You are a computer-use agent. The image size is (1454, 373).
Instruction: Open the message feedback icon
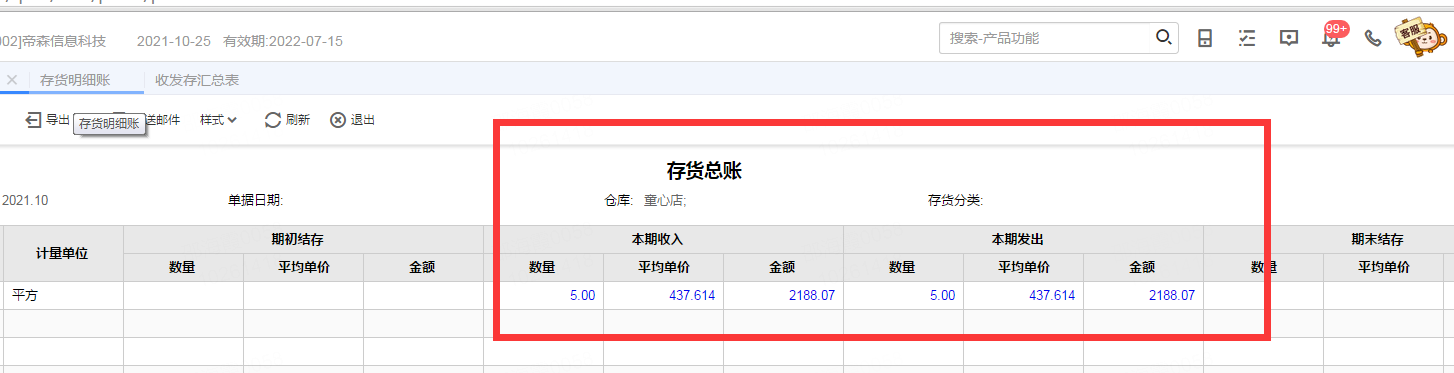(1289, 38)
